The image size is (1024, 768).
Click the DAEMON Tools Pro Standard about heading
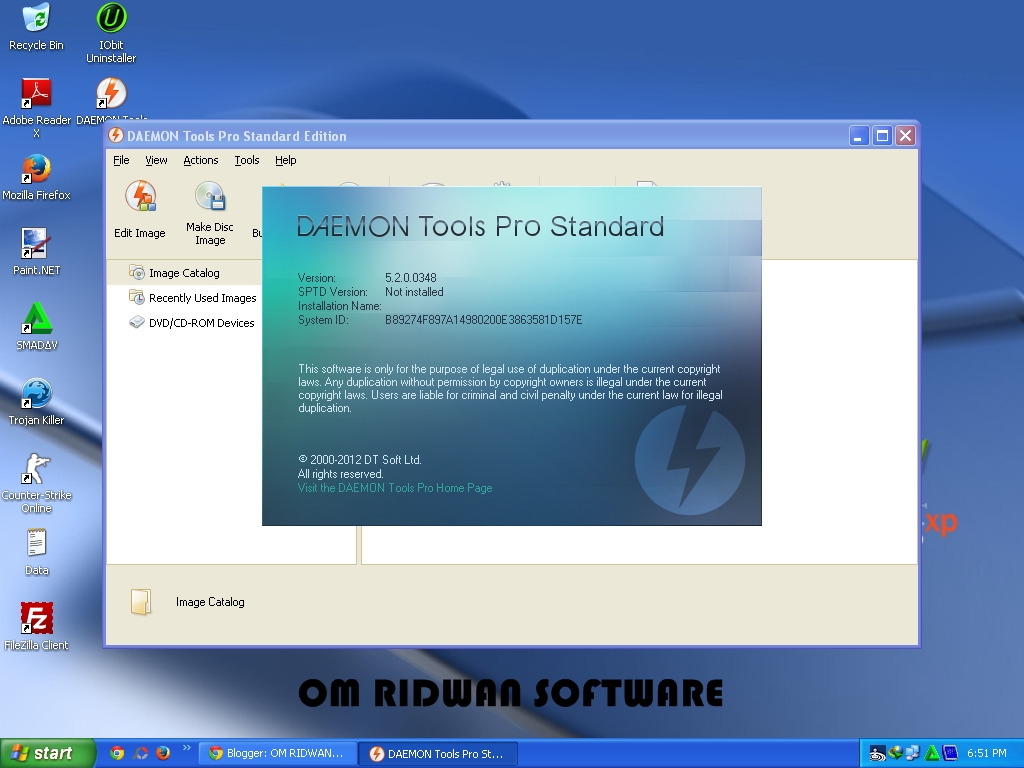point(480,226)
